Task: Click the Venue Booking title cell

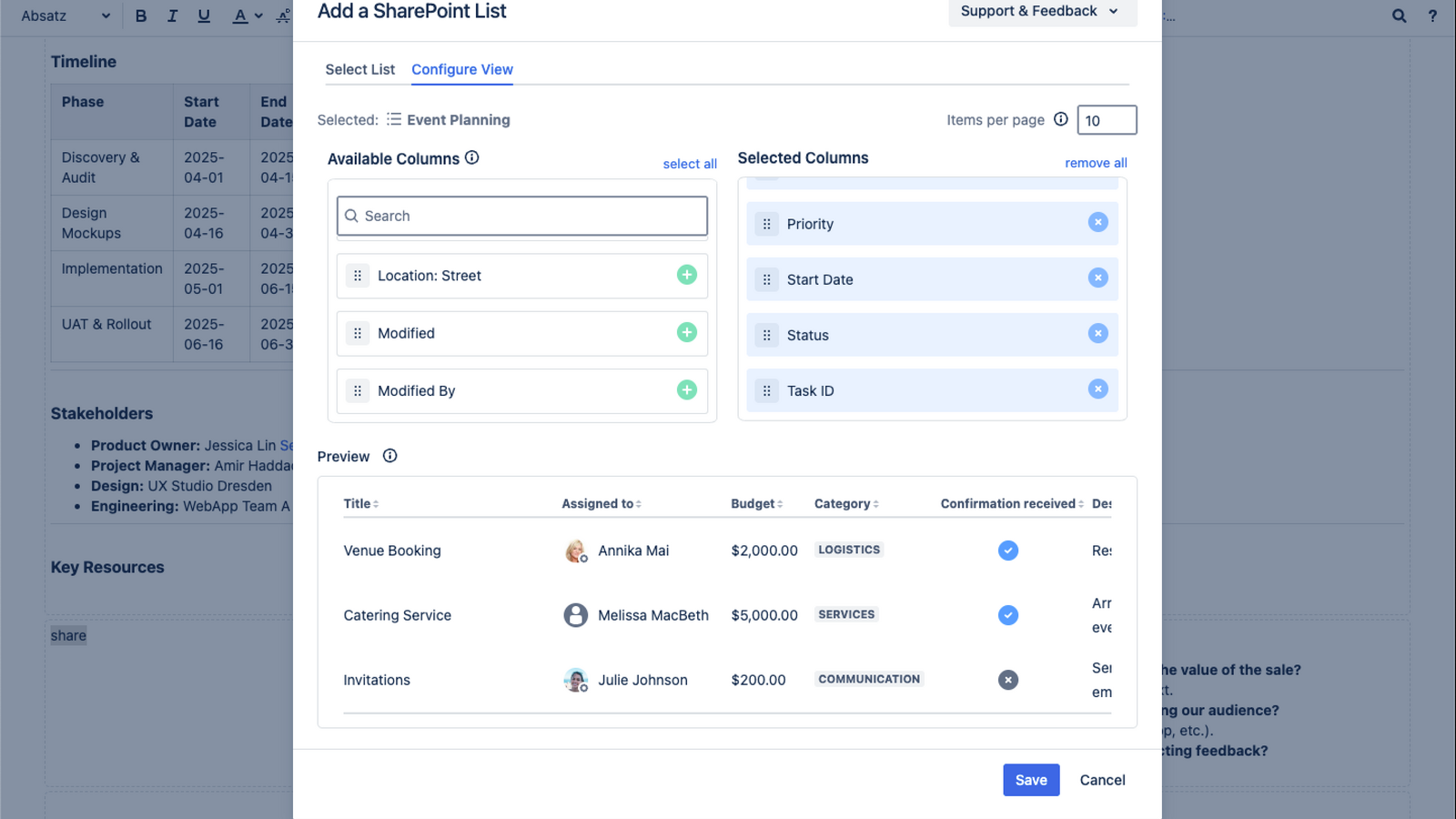Action: 392,551
